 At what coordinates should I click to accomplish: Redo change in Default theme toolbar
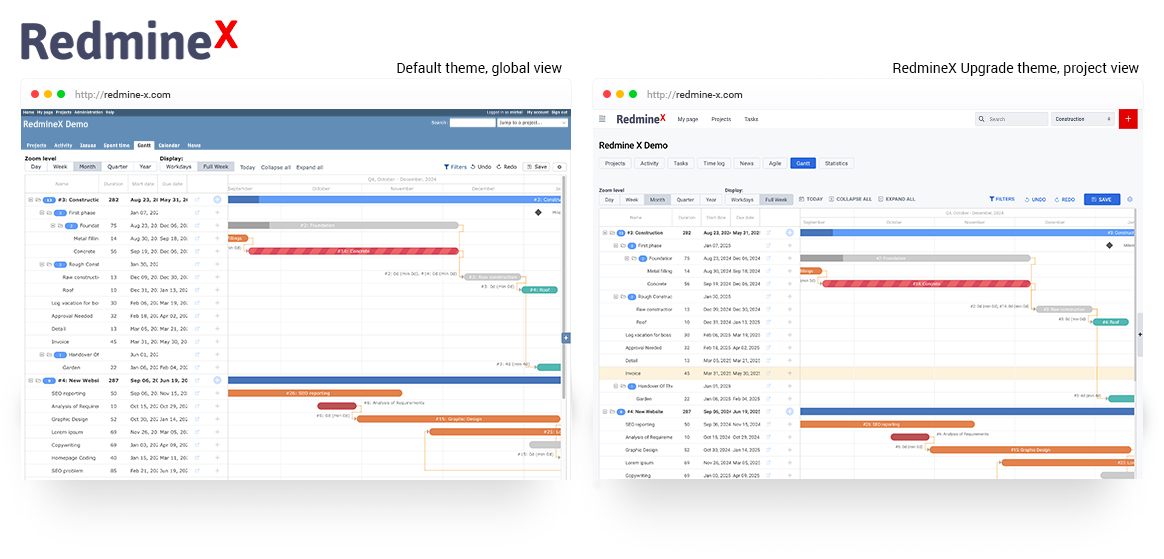point(506,167)
